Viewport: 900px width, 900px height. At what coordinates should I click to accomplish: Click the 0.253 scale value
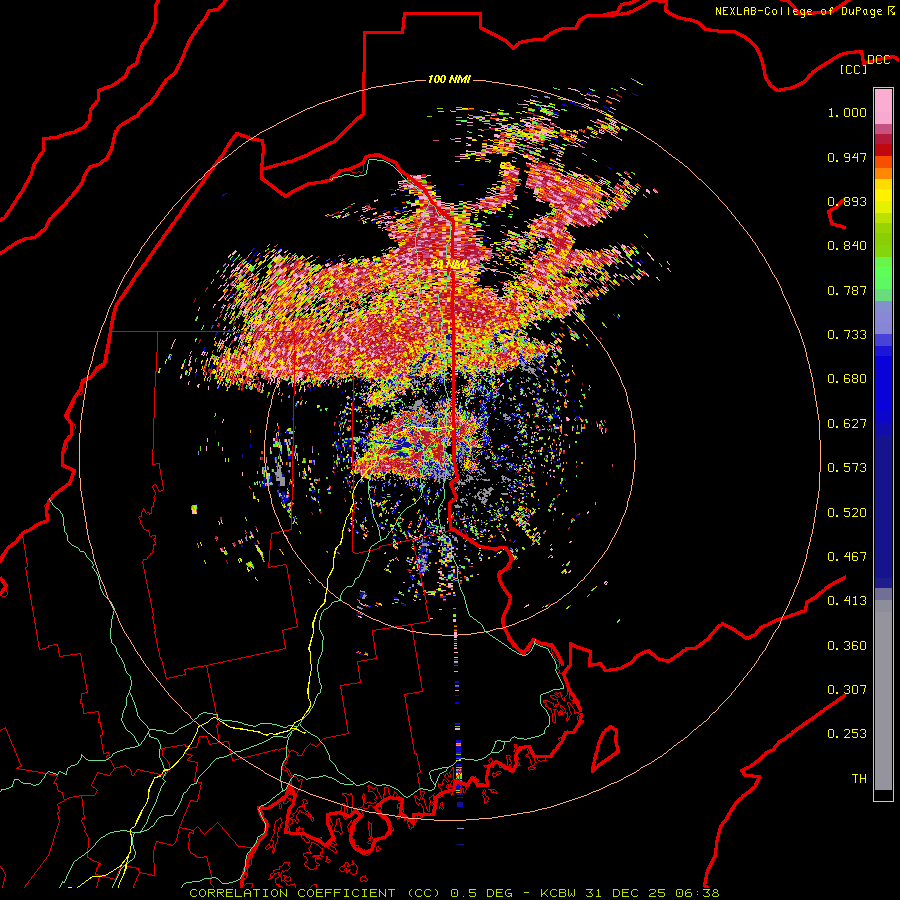point(847,734)
